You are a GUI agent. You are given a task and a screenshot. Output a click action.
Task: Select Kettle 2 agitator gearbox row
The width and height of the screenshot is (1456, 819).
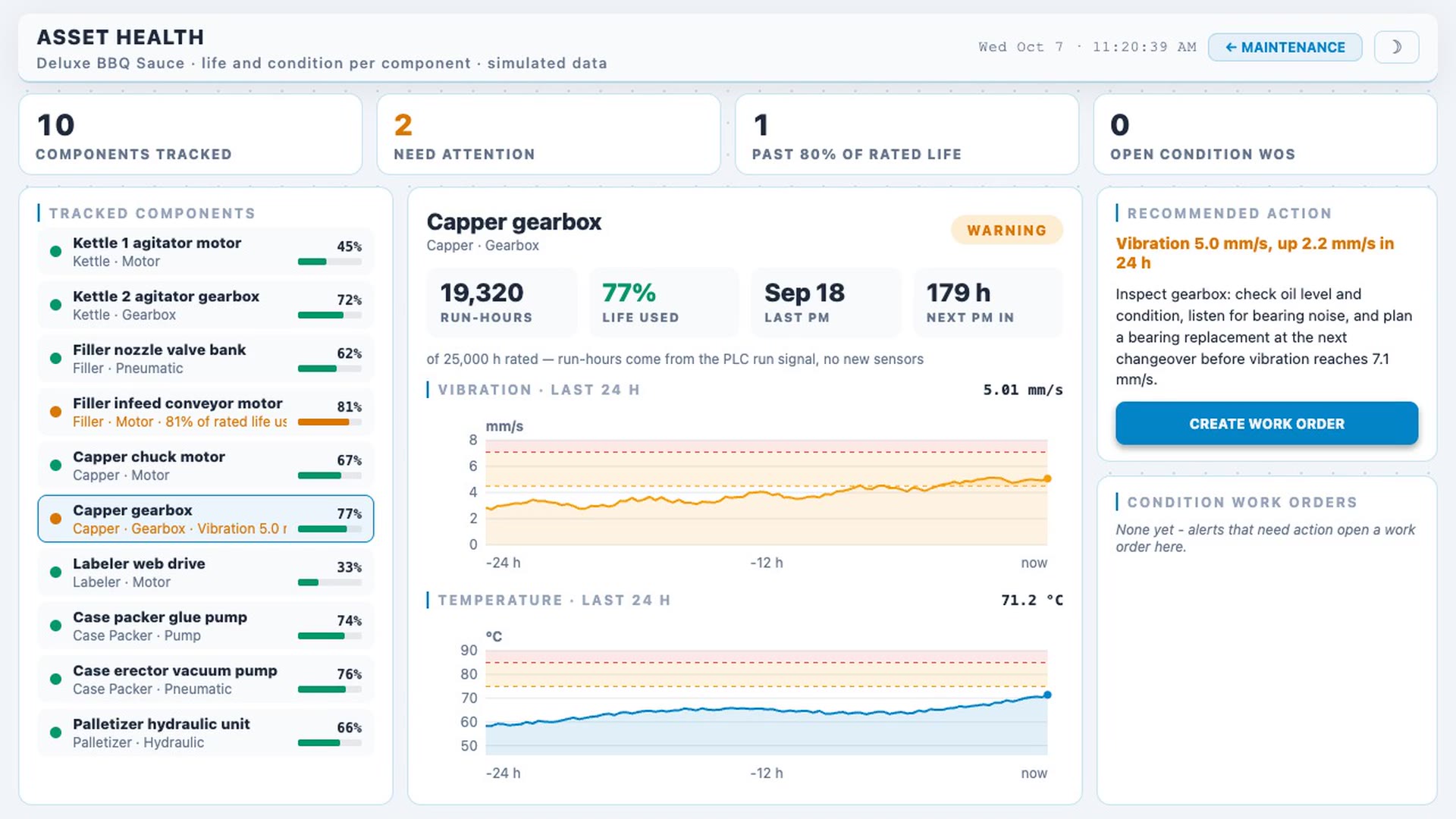206,305
